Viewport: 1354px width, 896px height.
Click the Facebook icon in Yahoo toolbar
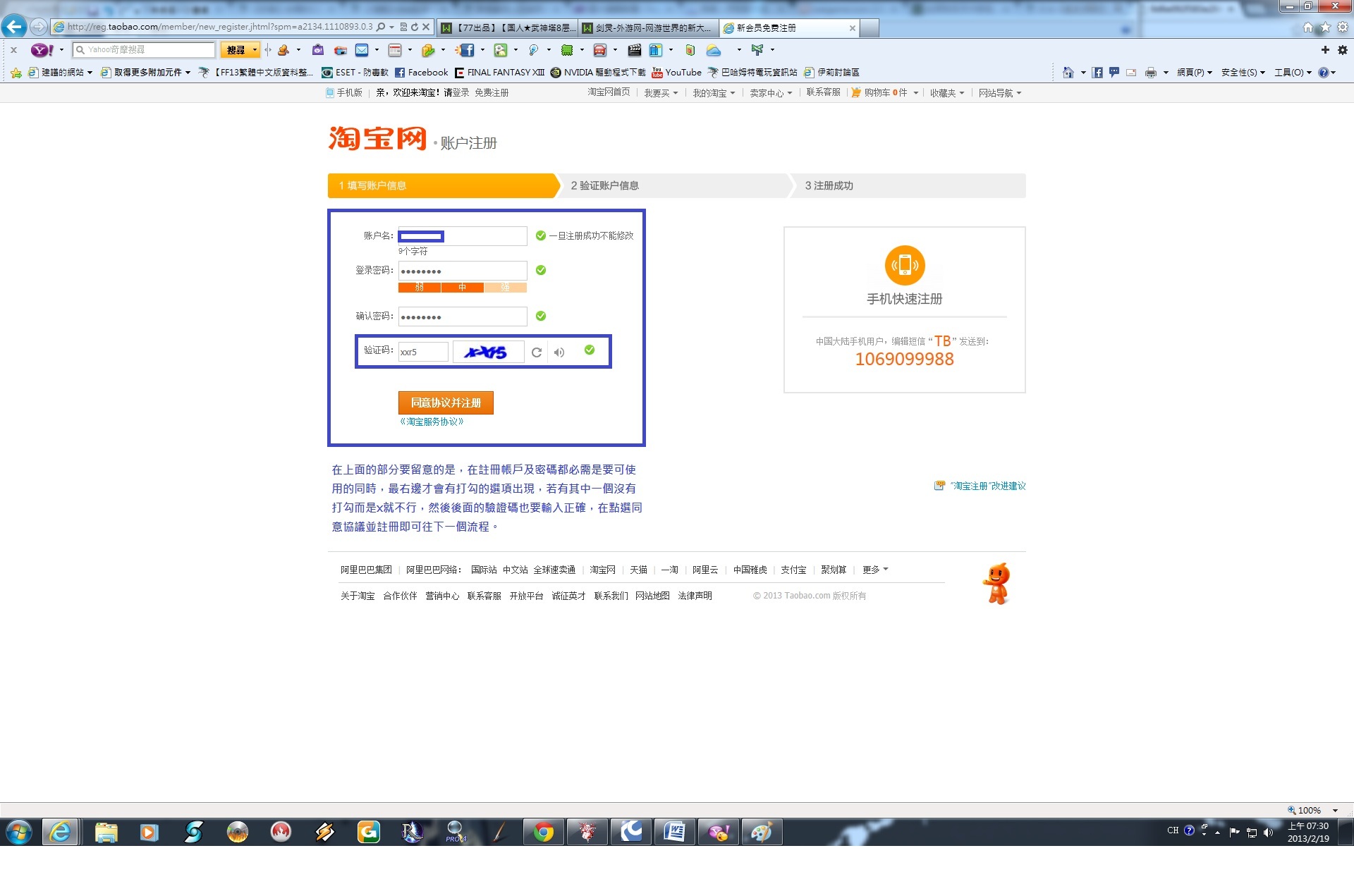(467, 50)
